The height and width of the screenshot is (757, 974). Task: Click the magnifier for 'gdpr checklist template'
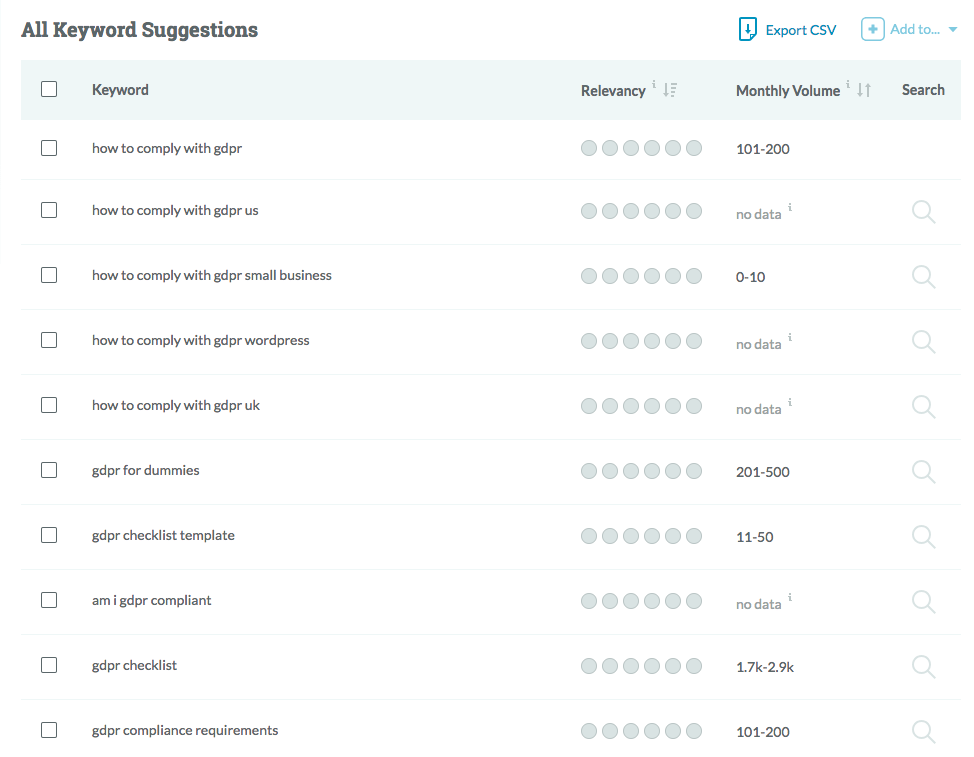tap(924, 537)
